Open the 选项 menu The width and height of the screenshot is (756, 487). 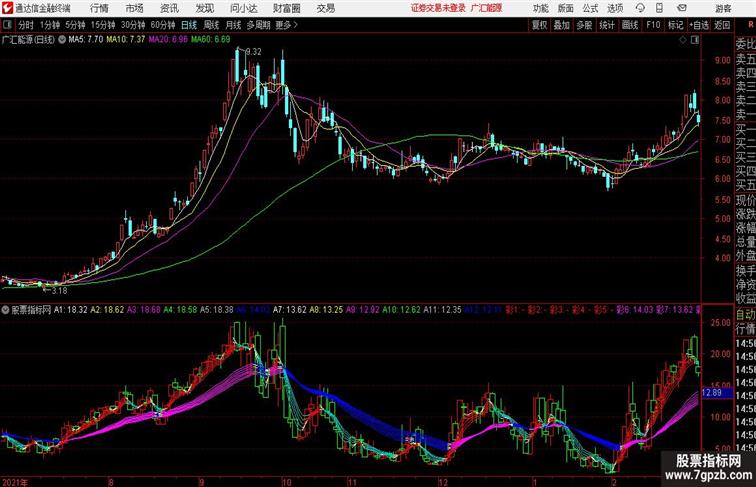(x=615, y=8)
